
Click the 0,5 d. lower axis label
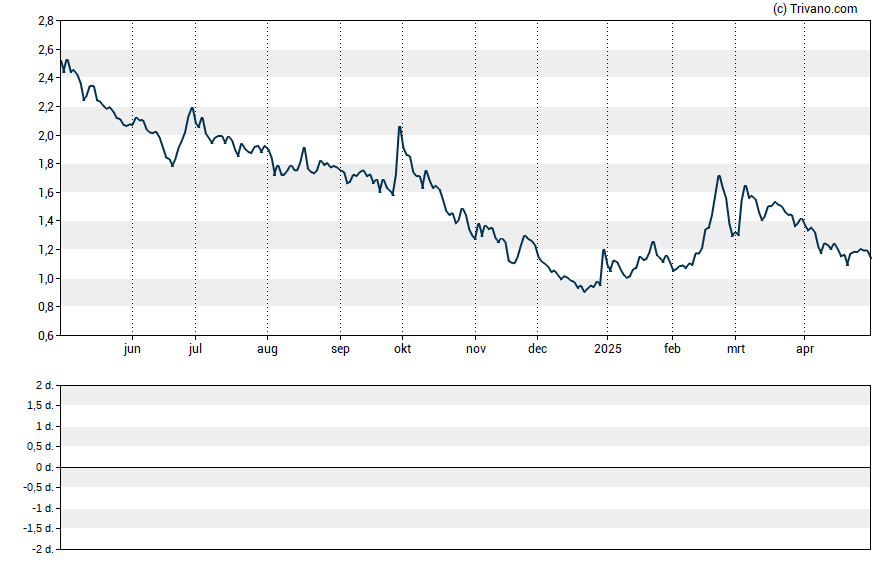click(x=40, y=447)
